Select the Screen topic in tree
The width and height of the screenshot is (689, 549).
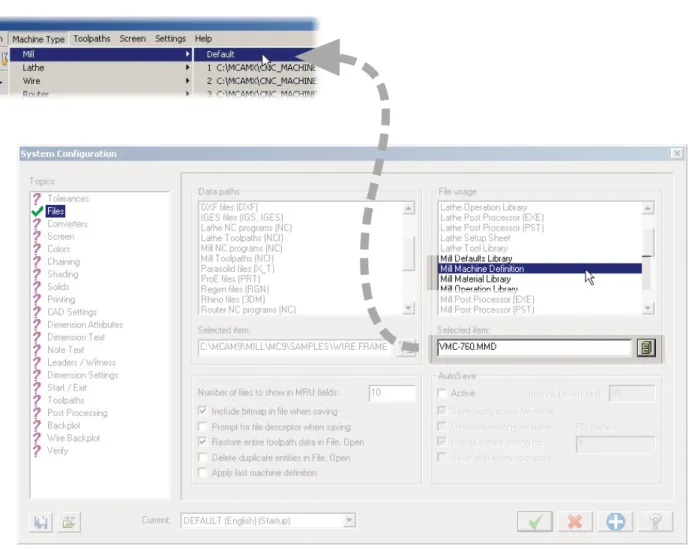point(61,236)
